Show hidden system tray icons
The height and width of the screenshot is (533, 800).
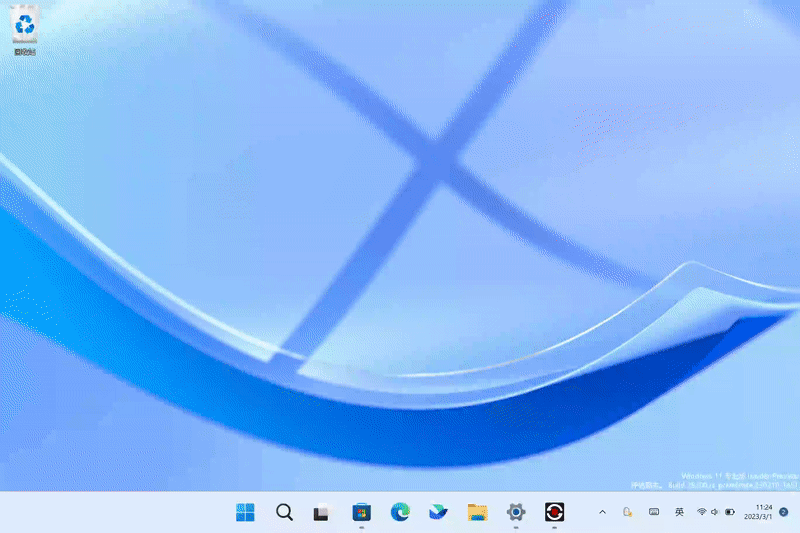[602, 512]
